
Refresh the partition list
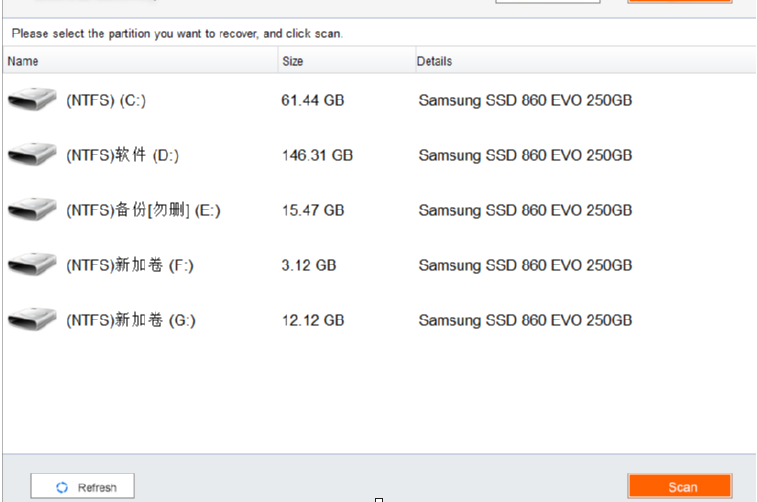tap(83, 486)
